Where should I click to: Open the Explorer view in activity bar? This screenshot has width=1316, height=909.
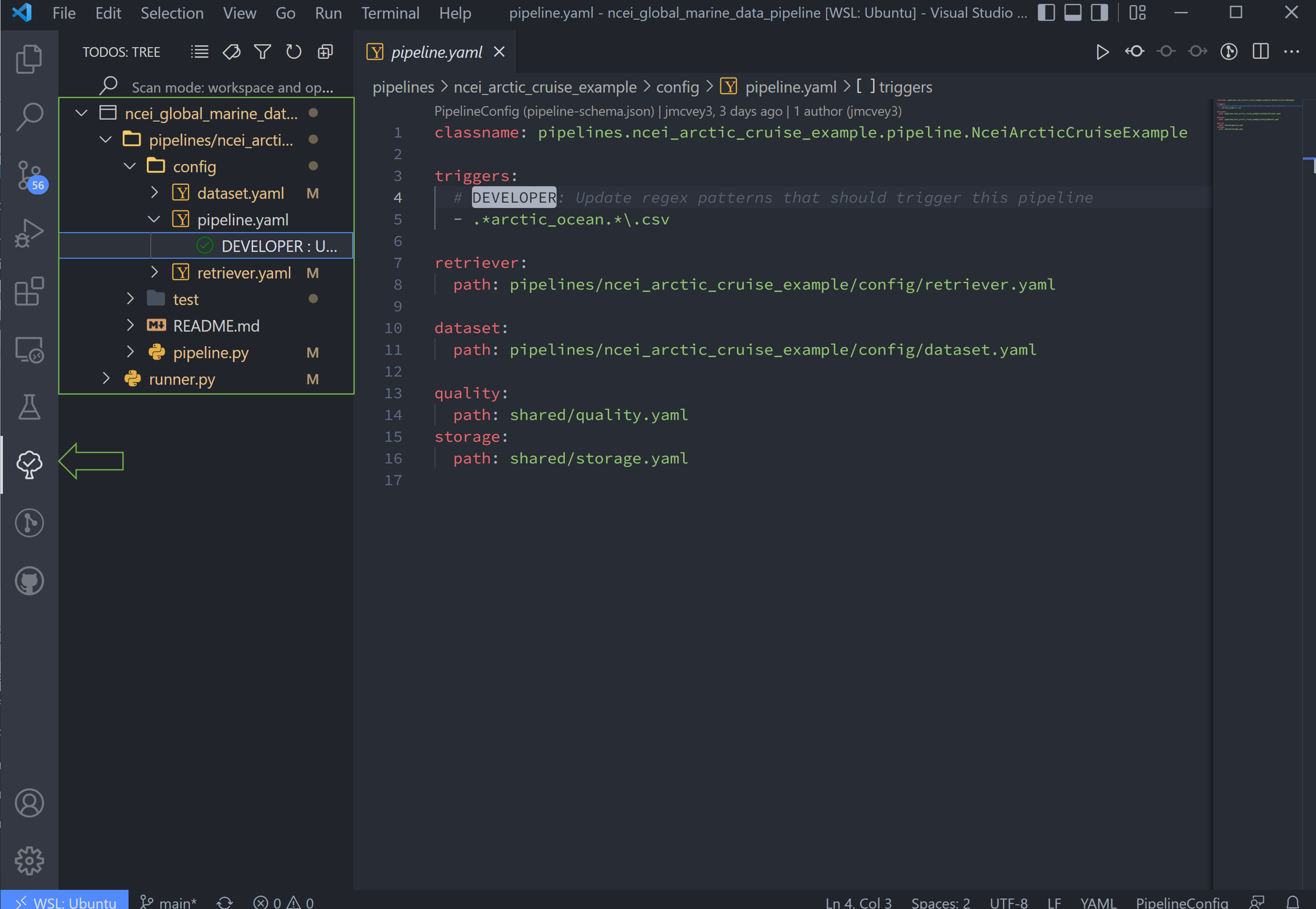coord(29,59)
